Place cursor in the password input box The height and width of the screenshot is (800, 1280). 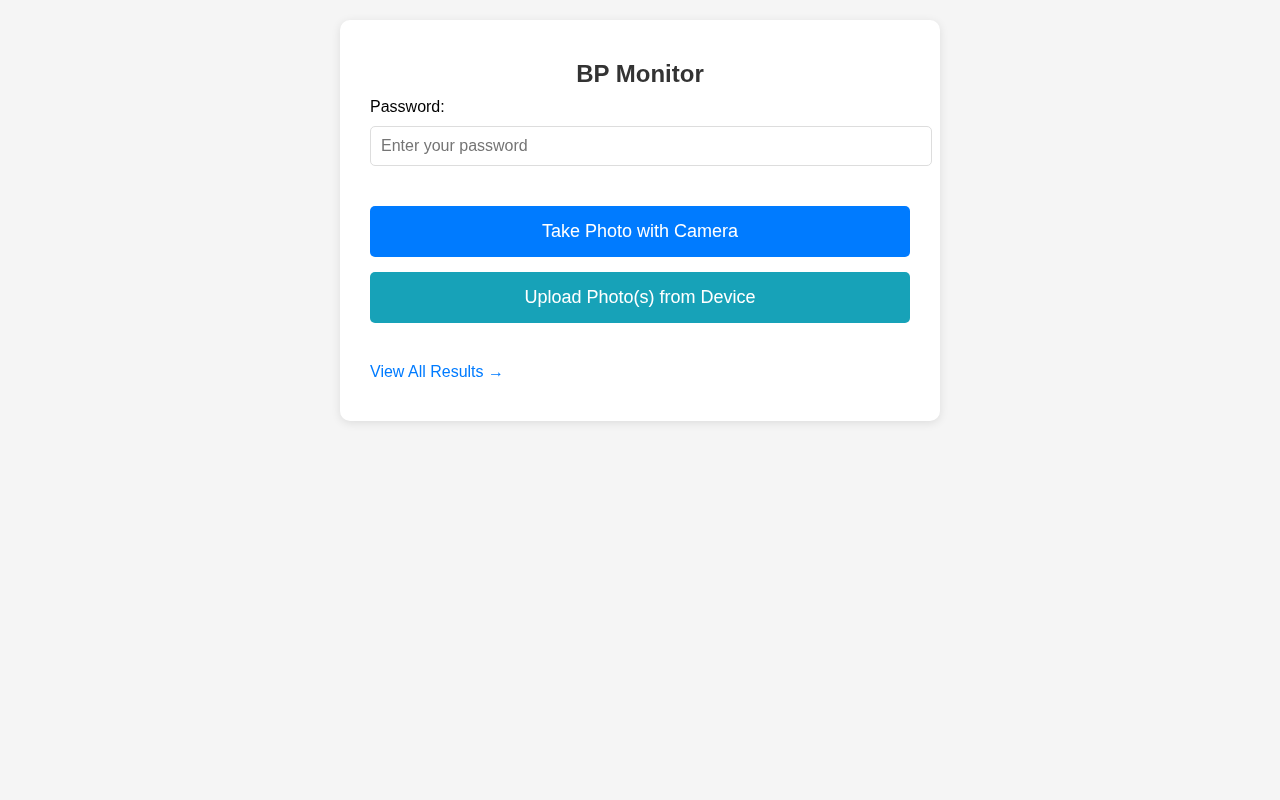pyautogui.click(x=651, y=146)
